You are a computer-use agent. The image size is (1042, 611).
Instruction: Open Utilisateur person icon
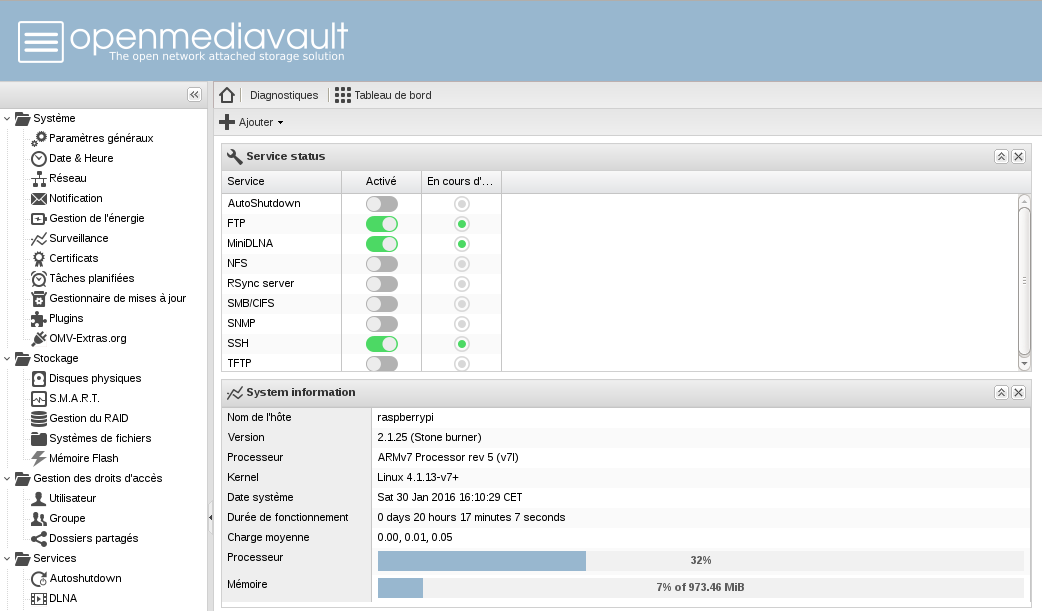pyautogui.click(x=39, y=498)
